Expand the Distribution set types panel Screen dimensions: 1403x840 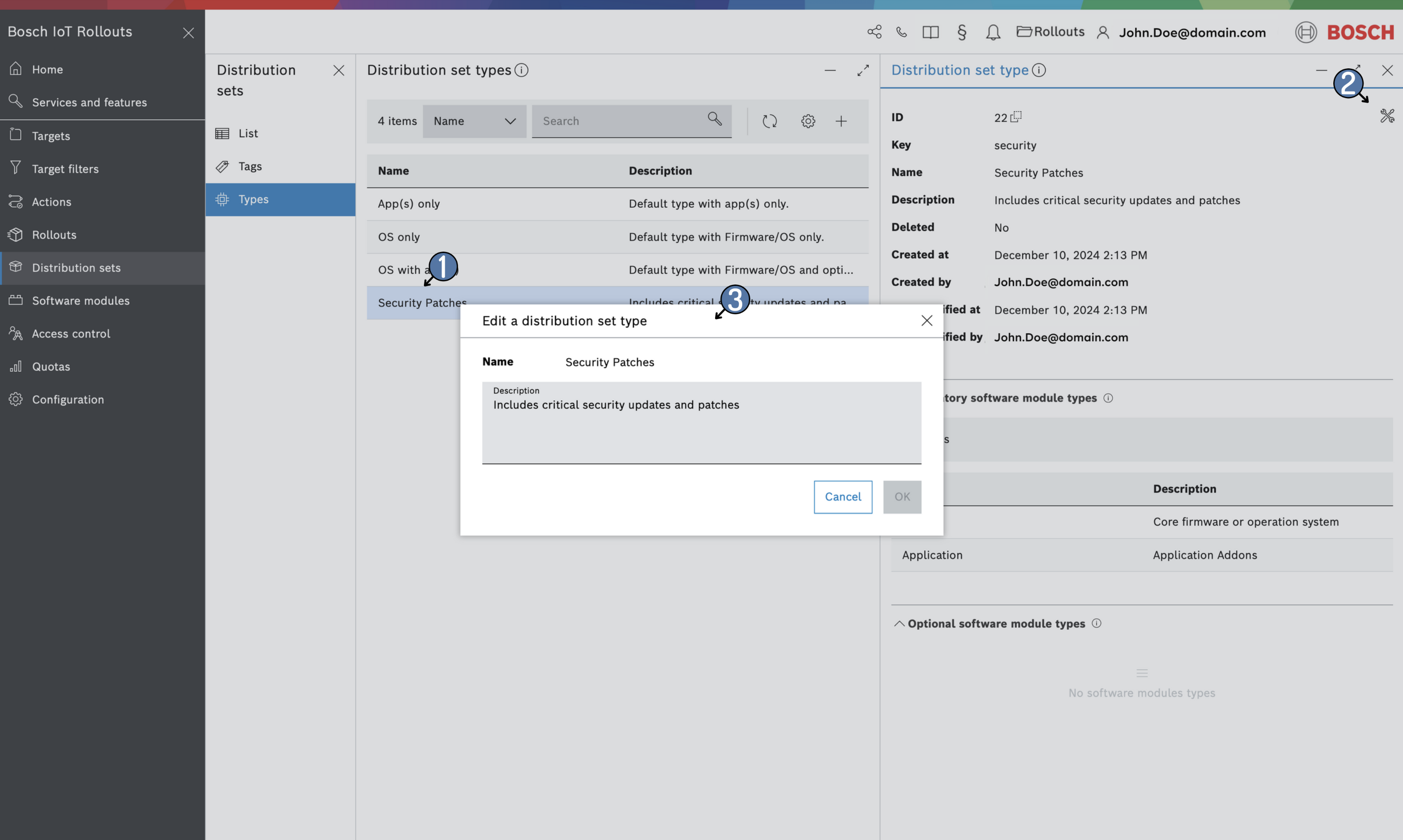[863, 70]
